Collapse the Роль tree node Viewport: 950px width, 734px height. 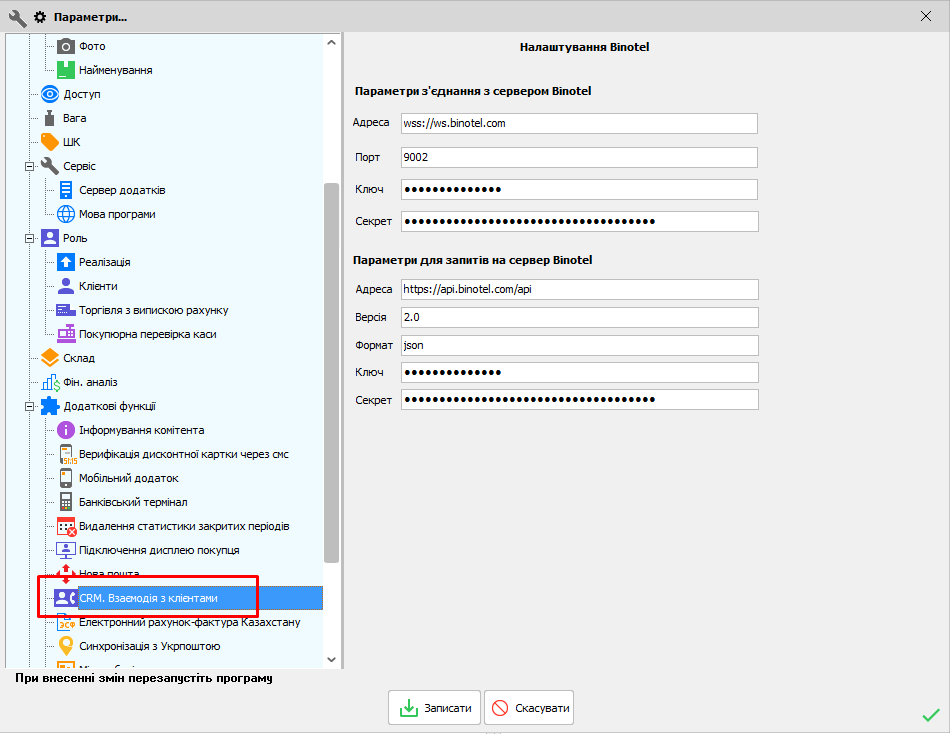point(30,238)
